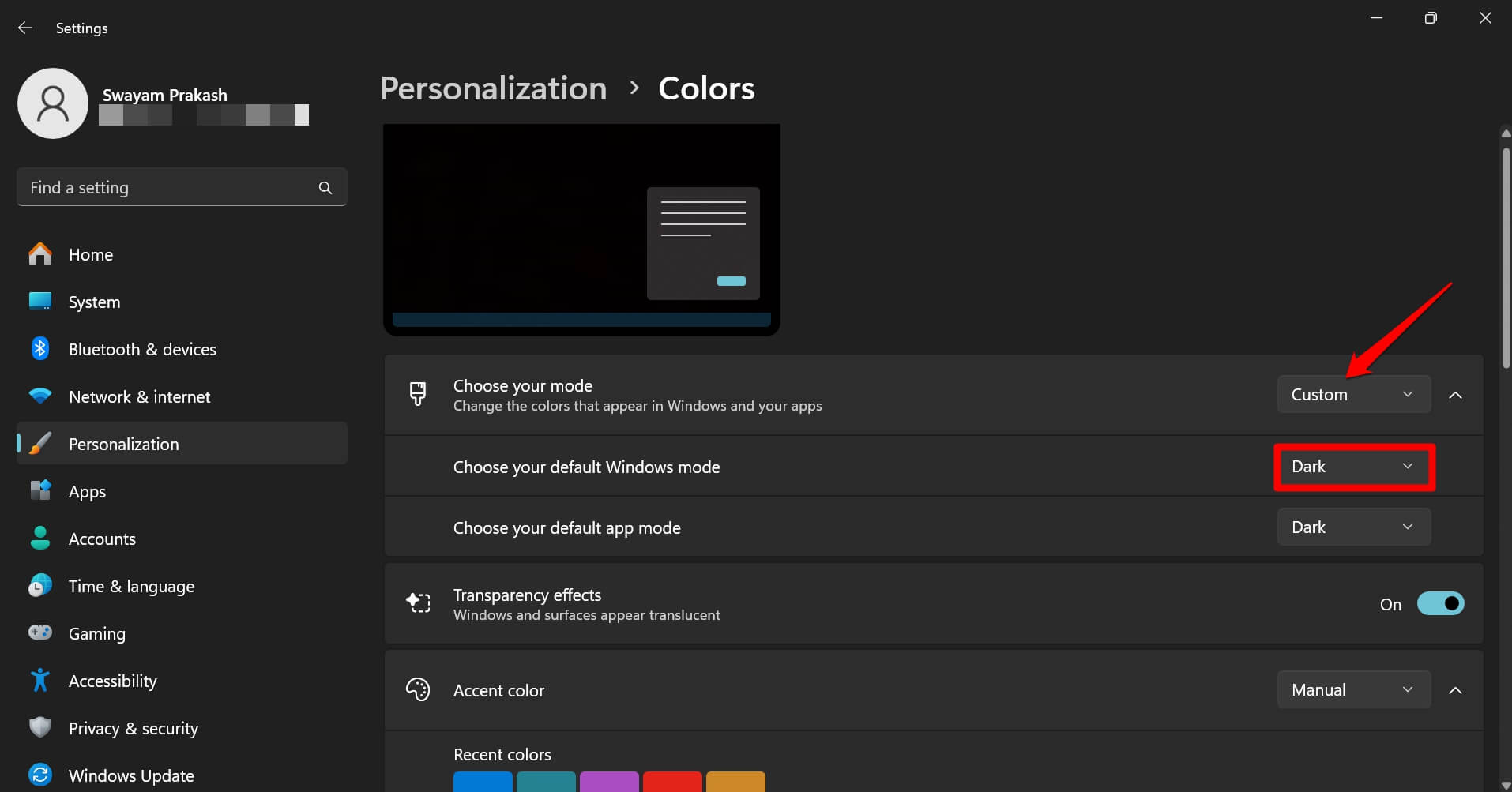Click the Accounts person icon

pyautogui.click(x=40, y=538)
